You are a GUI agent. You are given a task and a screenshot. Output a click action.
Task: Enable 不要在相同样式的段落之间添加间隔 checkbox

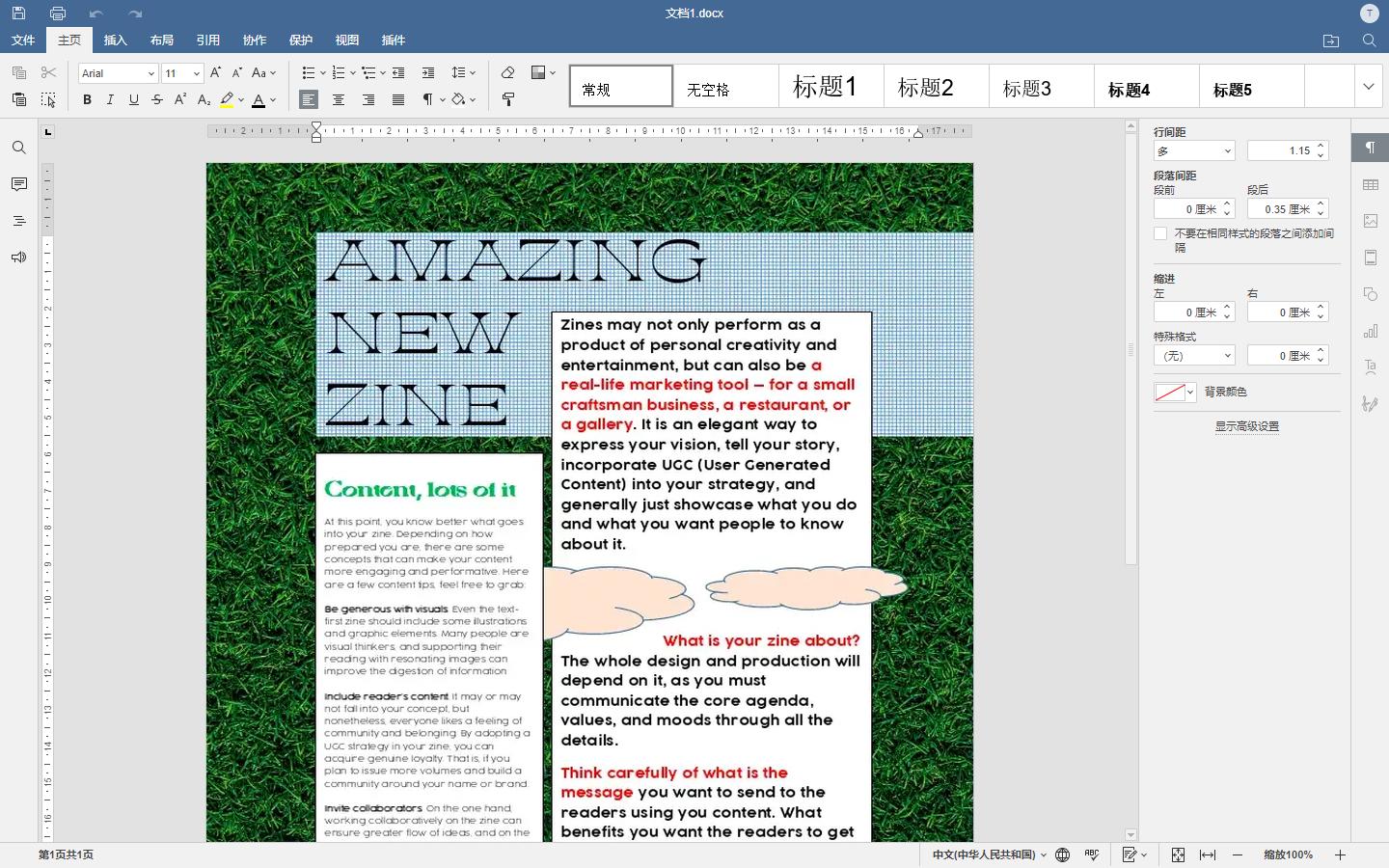(x=1160, y=233)
